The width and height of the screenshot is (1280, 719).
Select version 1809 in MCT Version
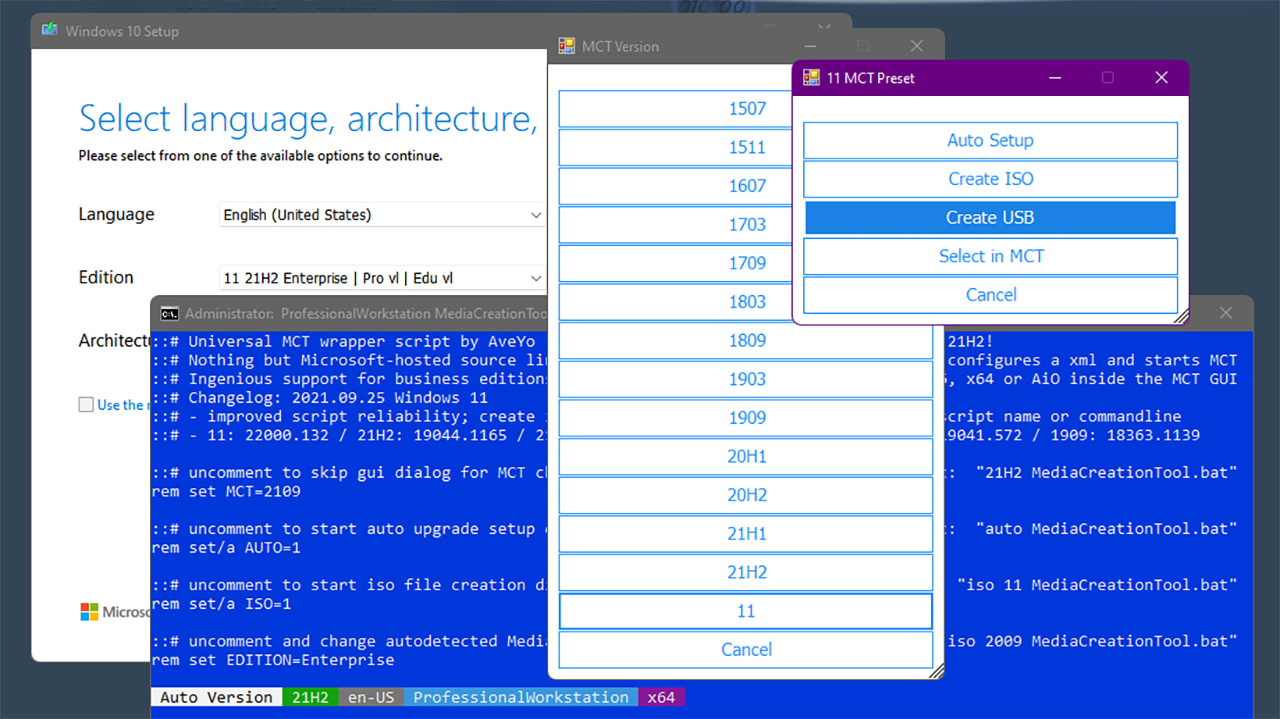[x=746, y=341]
